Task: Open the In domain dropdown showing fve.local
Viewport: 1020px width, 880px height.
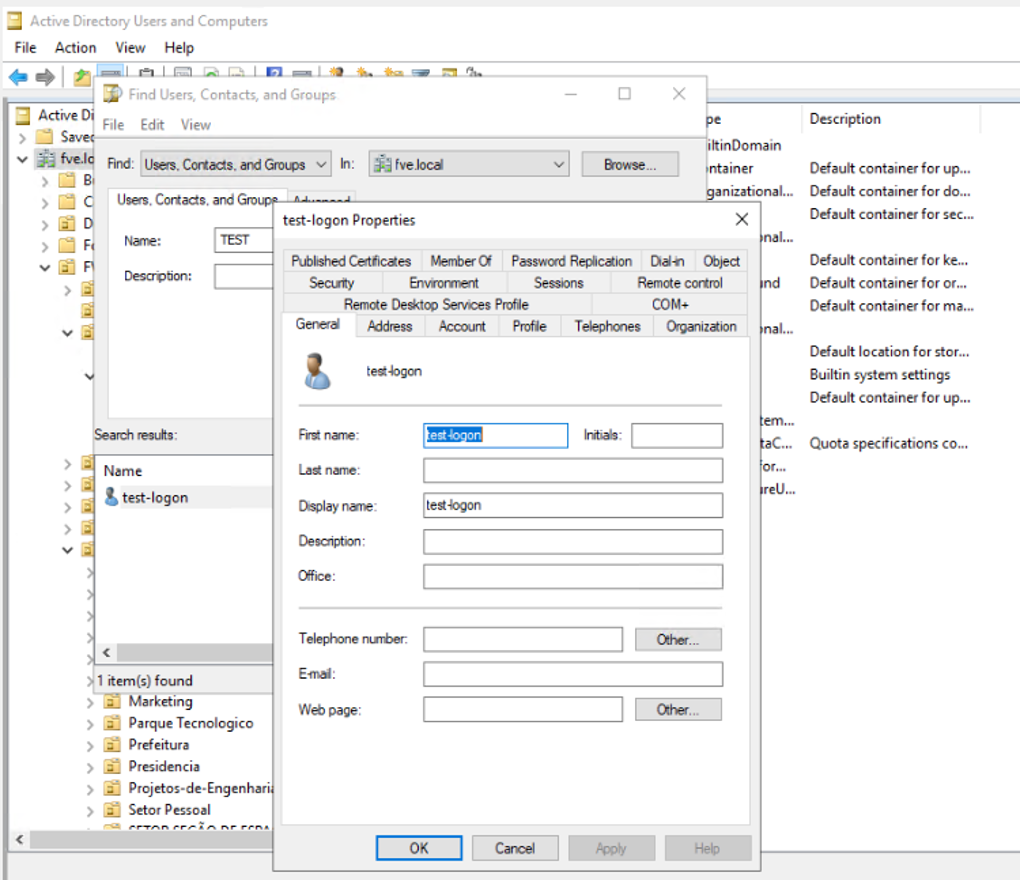Action: tap(468, 165)
